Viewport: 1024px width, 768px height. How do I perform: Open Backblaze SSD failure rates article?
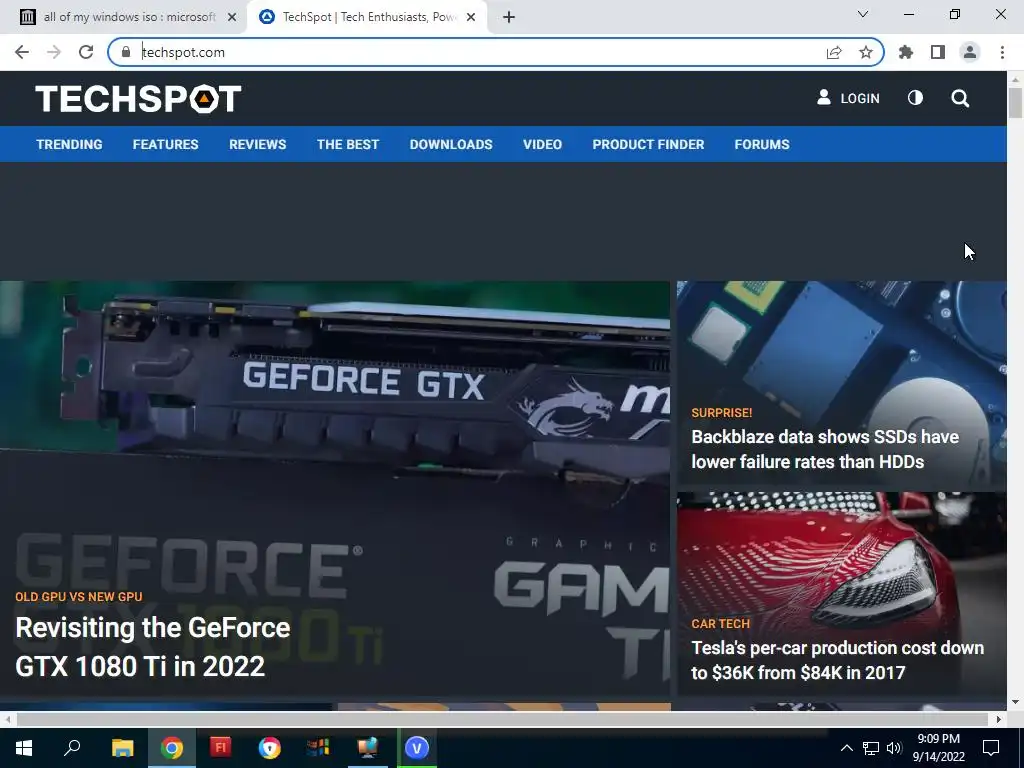pos(825,449)
